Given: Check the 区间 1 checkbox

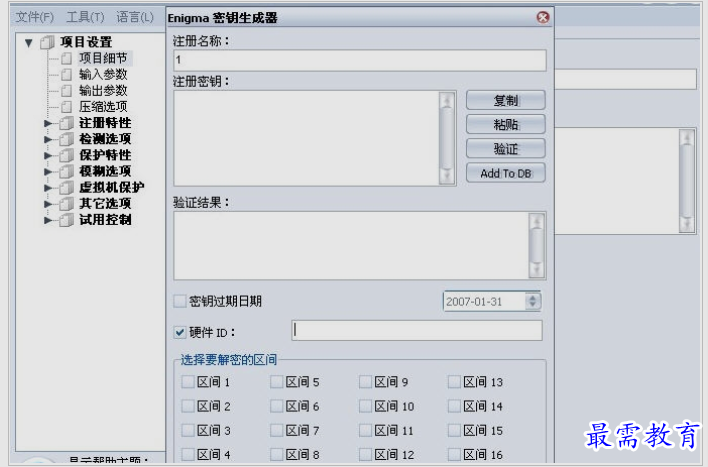Looking at the screenshot, I should [188, 382].
